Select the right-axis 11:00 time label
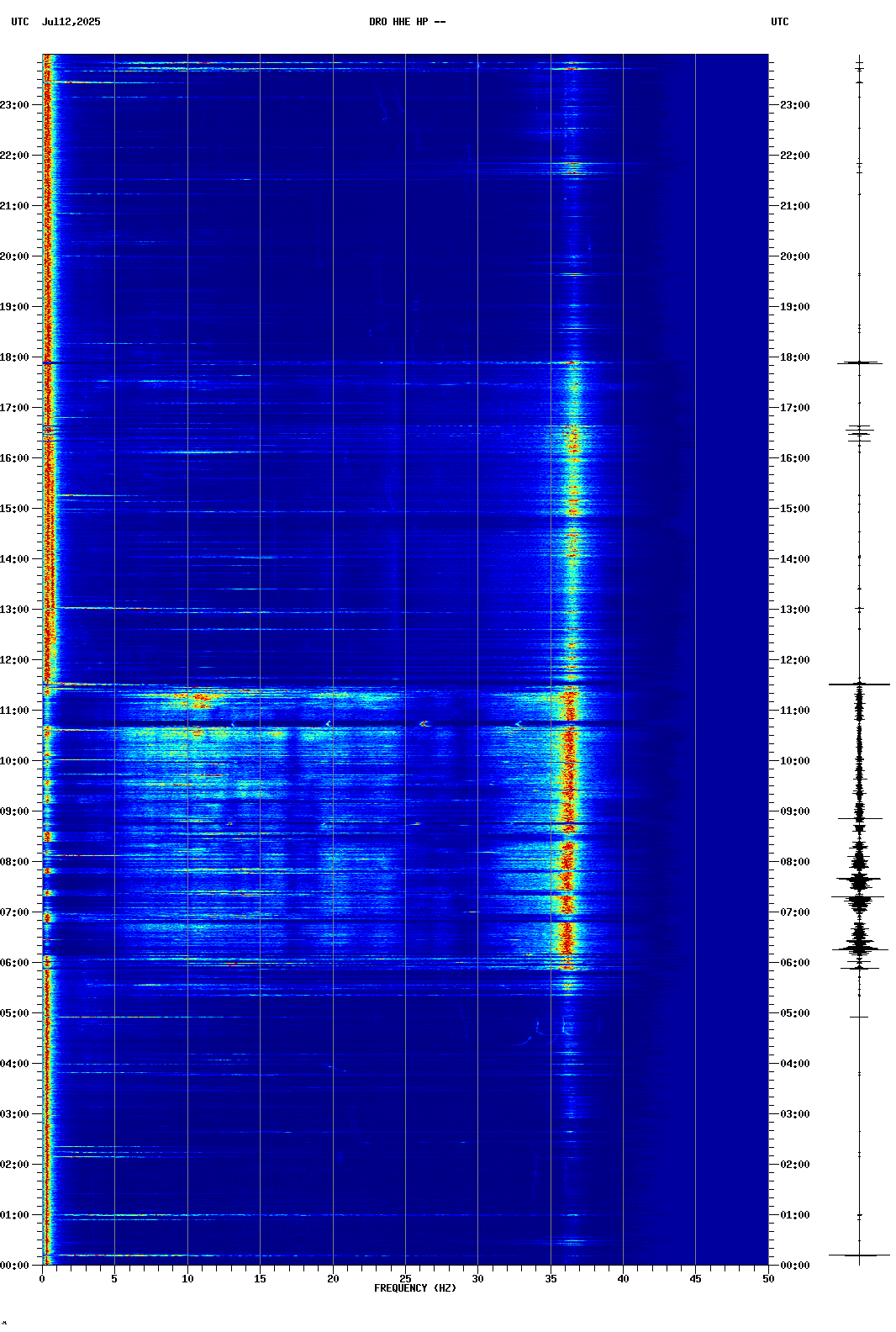Viewport: 896px width, 1332px height. click(795, 711)
